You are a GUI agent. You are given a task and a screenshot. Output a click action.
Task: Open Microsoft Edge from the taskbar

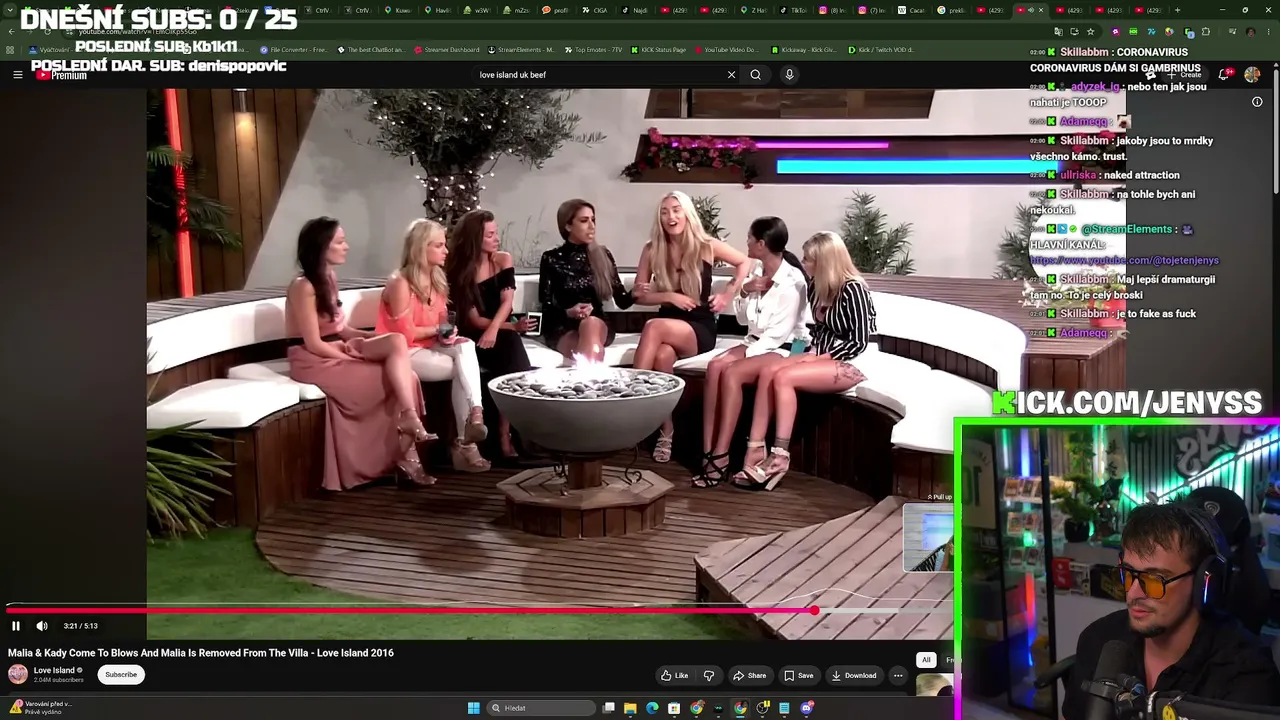pyautogui.click(x=652, y=708)
